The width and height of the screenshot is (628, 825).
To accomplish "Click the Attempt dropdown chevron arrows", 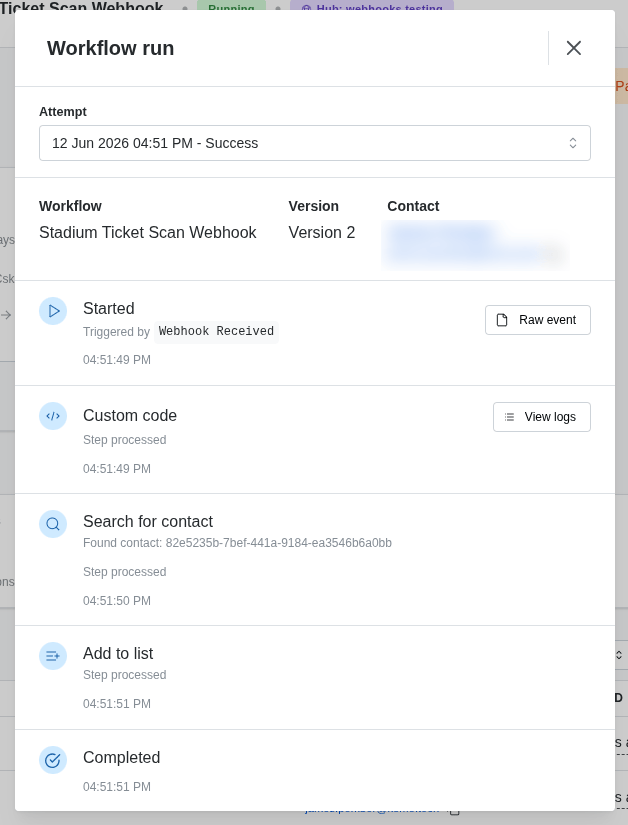I will pyautogui.click(x=573, y=143).
